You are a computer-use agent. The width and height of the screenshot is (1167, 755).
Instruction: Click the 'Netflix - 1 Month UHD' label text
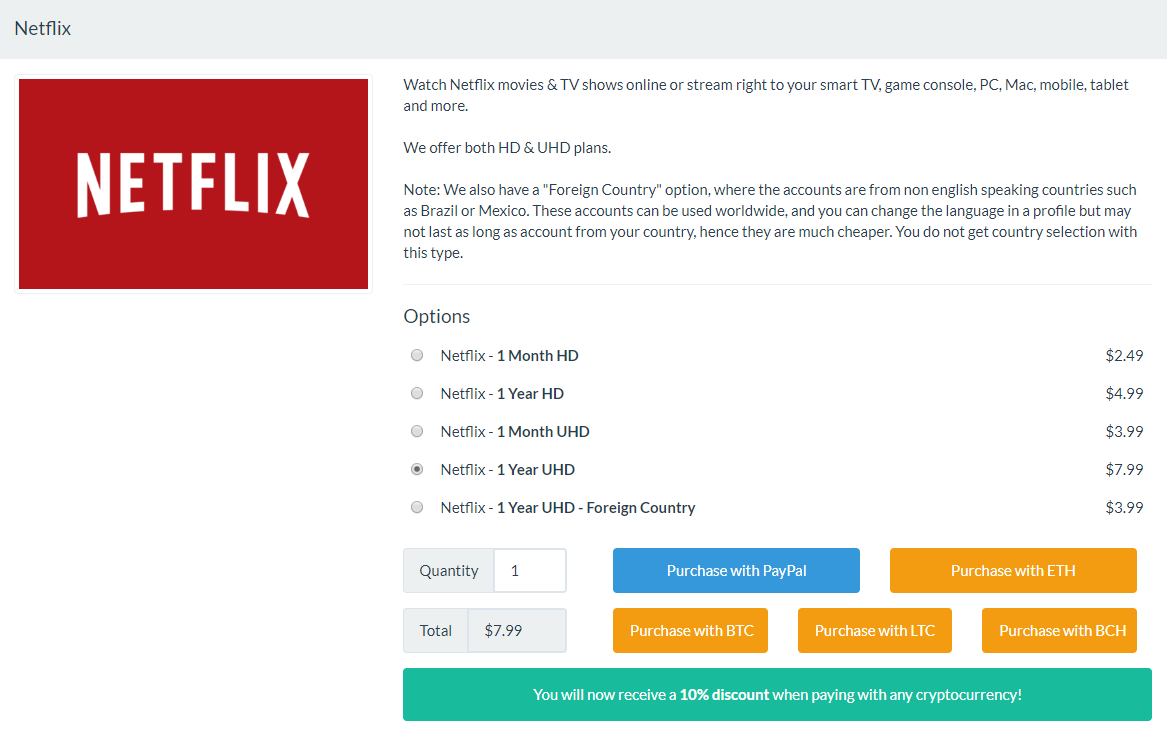(515, 431)
